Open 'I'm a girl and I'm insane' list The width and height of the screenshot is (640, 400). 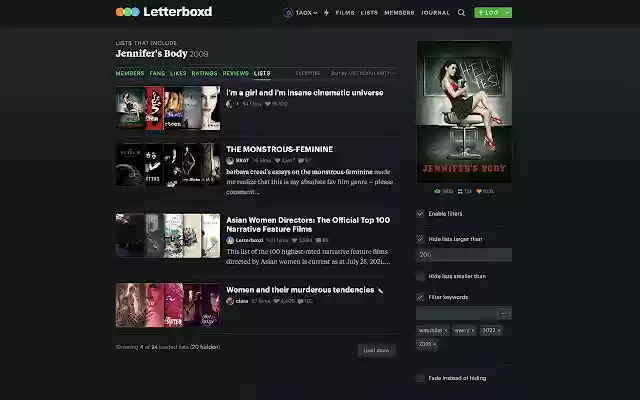[304, 93]
